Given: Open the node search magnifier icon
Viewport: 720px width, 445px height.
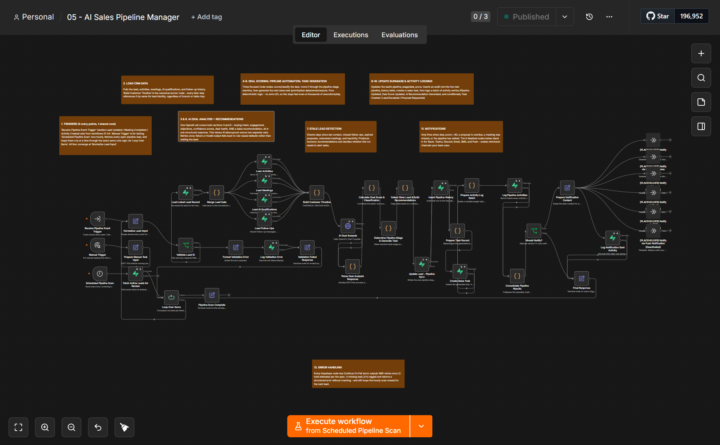Looking at the screenshot, I should 701,78.
